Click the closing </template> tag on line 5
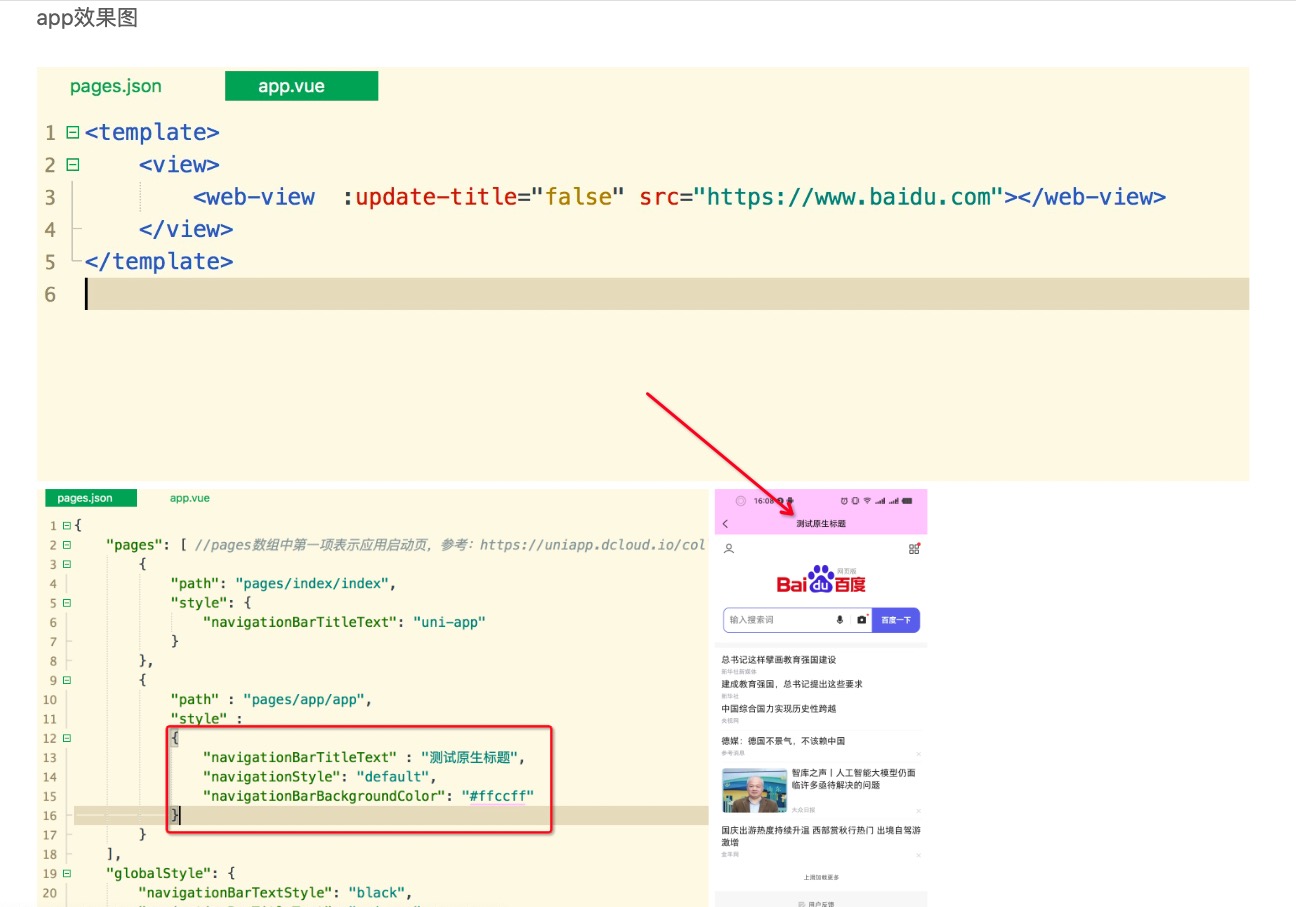Screen dimensions: 1296x907 tap(159, 261)
